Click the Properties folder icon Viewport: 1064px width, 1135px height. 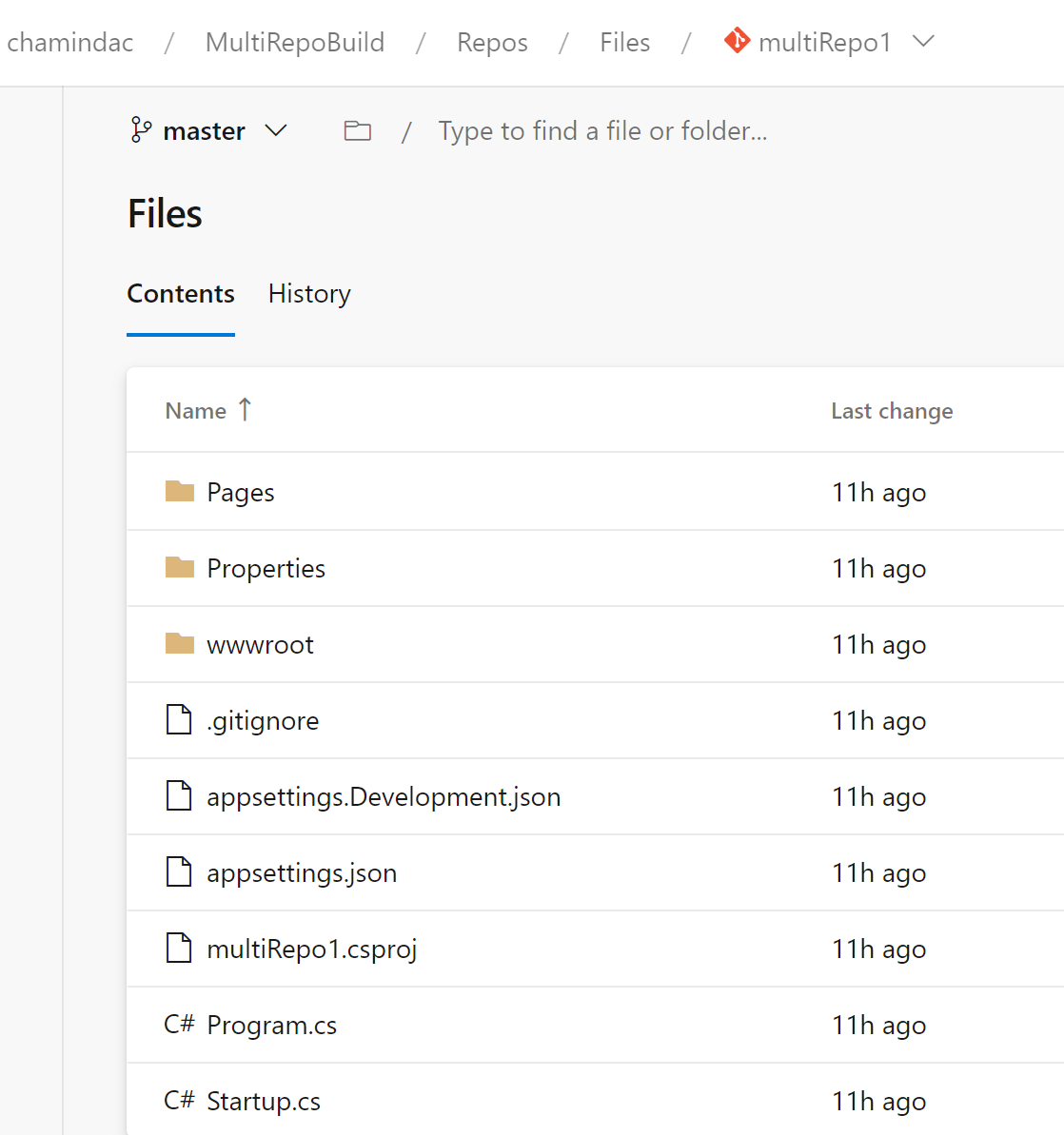(180, 567)
